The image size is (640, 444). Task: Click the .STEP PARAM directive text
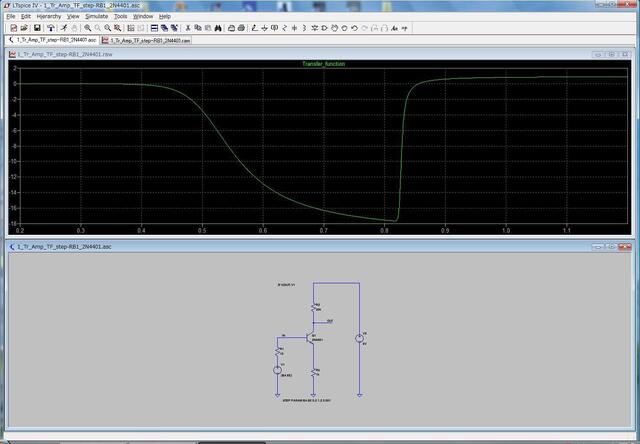[308, 398]
